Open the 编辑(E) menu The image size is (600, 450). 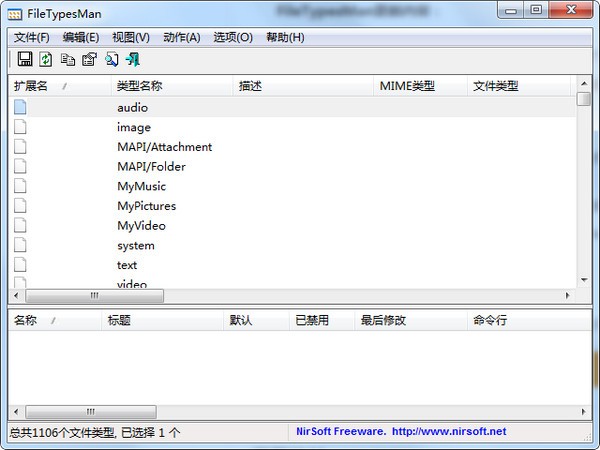pos(81,38)
